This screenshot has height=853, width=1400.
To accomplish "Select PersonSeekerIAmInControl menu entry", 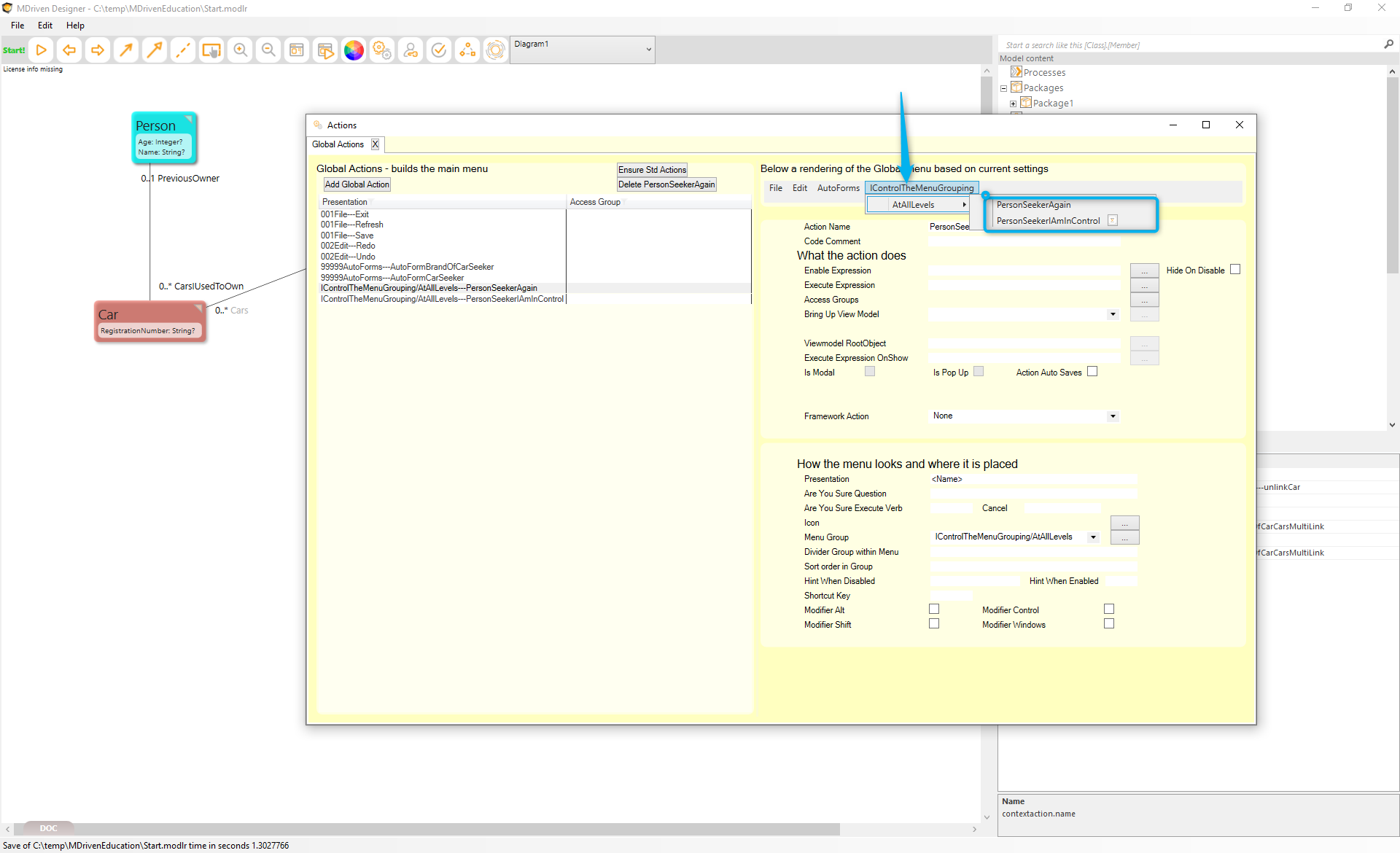I will coord(1048,221).
